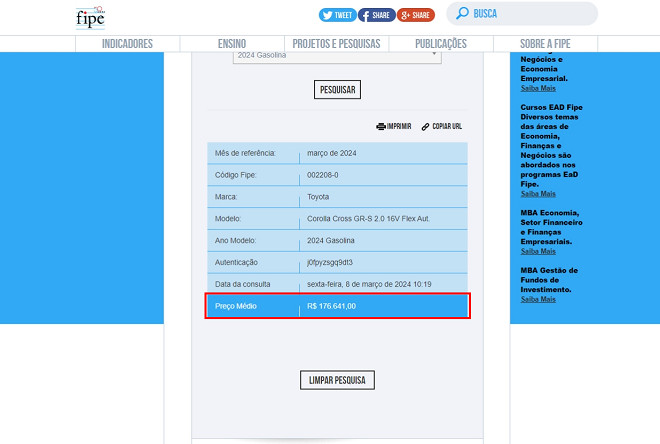The image size is (660, 444).
Task: Click the highlighted Preço Médio row
Action: (337, 306)
